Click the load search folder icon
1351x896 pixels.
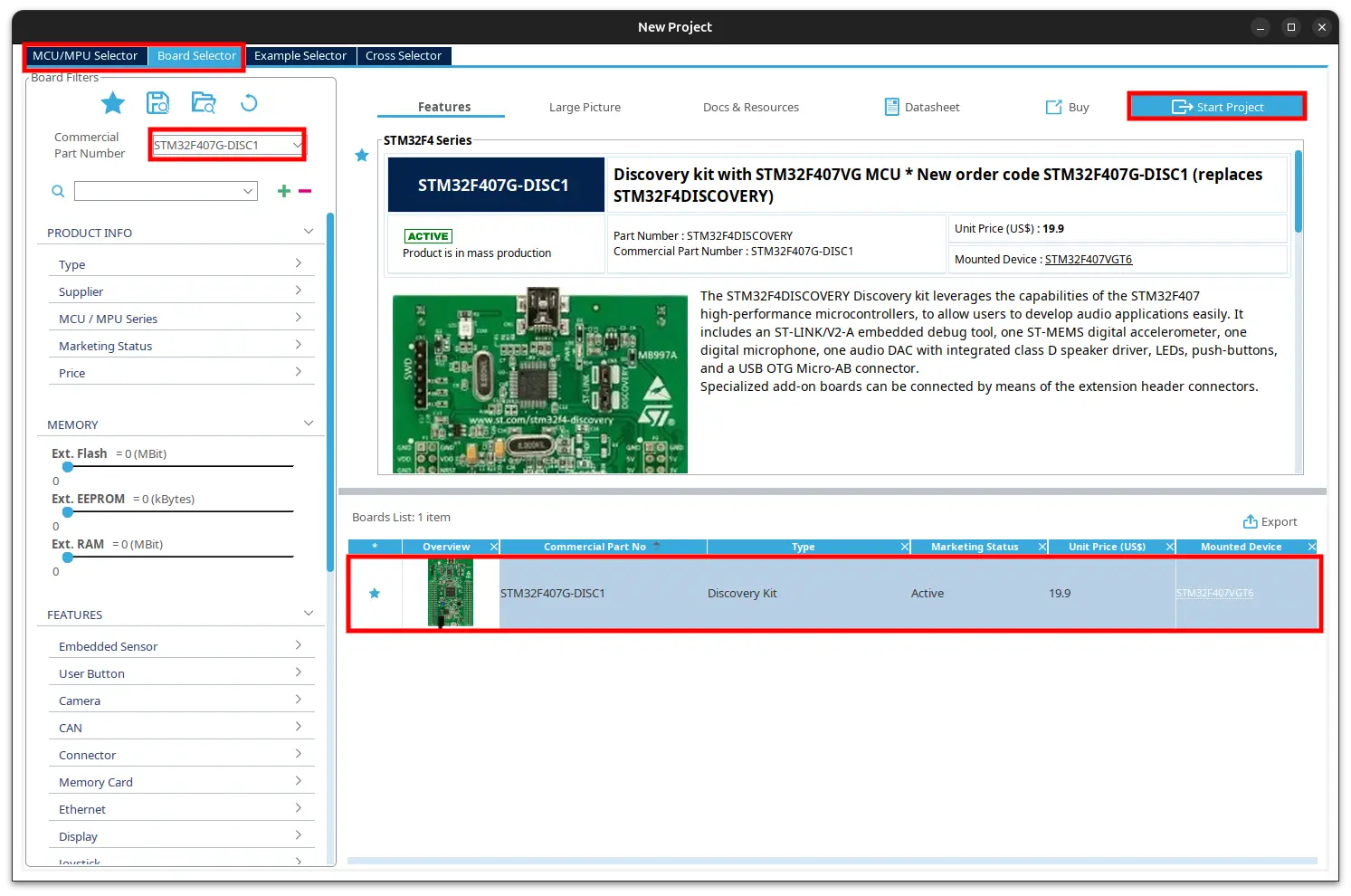[204, 103]
